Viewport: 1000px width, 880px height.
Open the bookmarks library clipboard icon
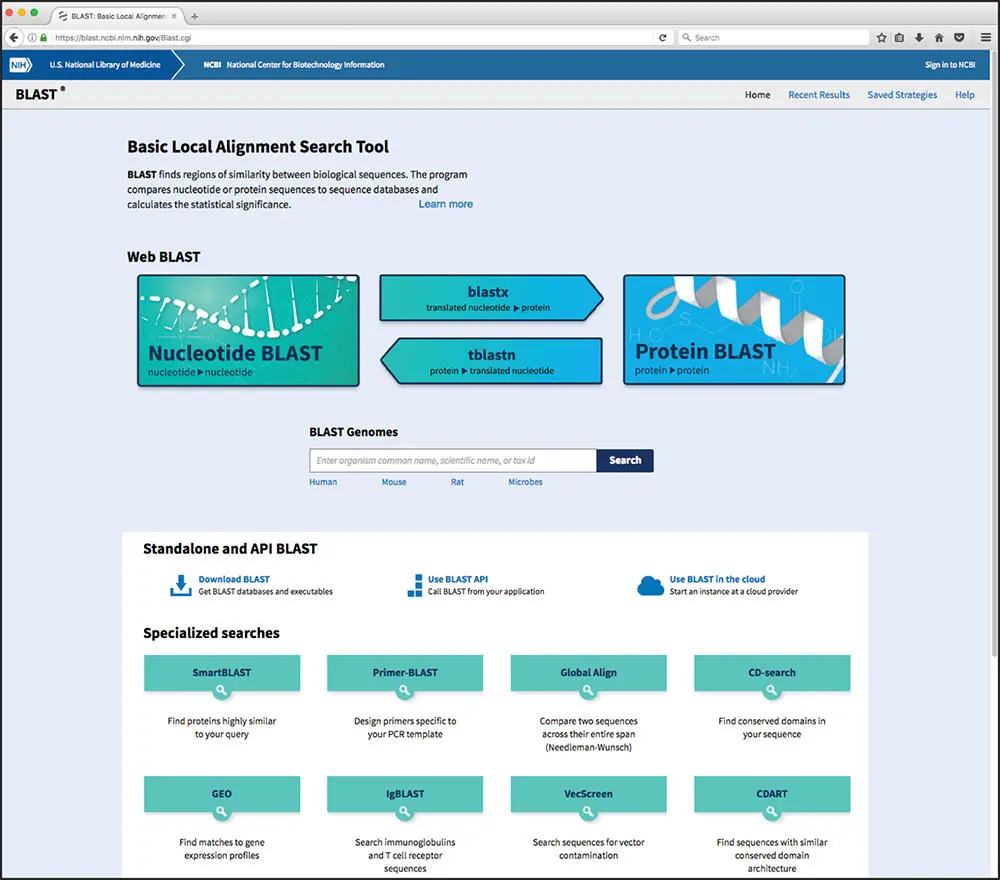coord(899,38)
